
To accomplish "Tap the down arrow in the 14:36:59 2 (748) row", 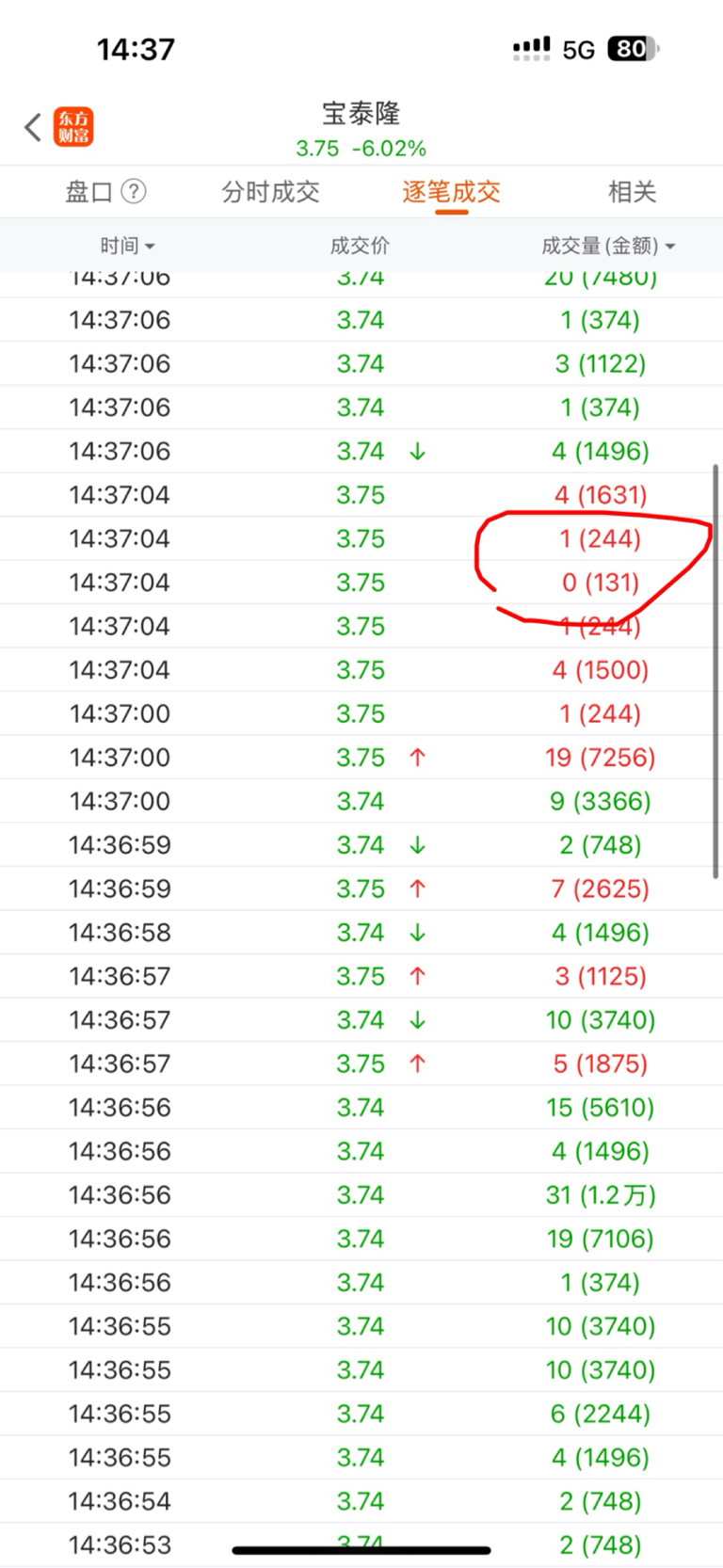I will tap(418, 845).
